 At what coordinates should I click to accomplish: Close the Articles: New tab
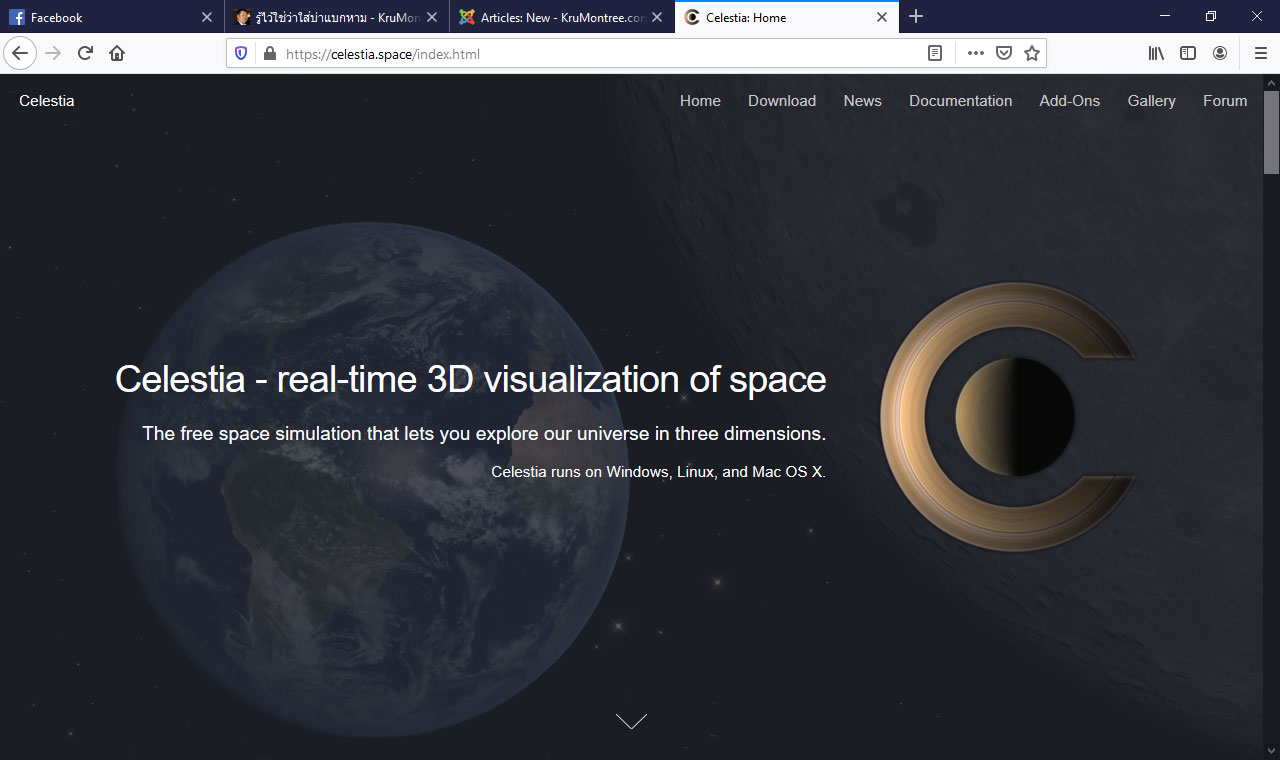pos(657,17)
